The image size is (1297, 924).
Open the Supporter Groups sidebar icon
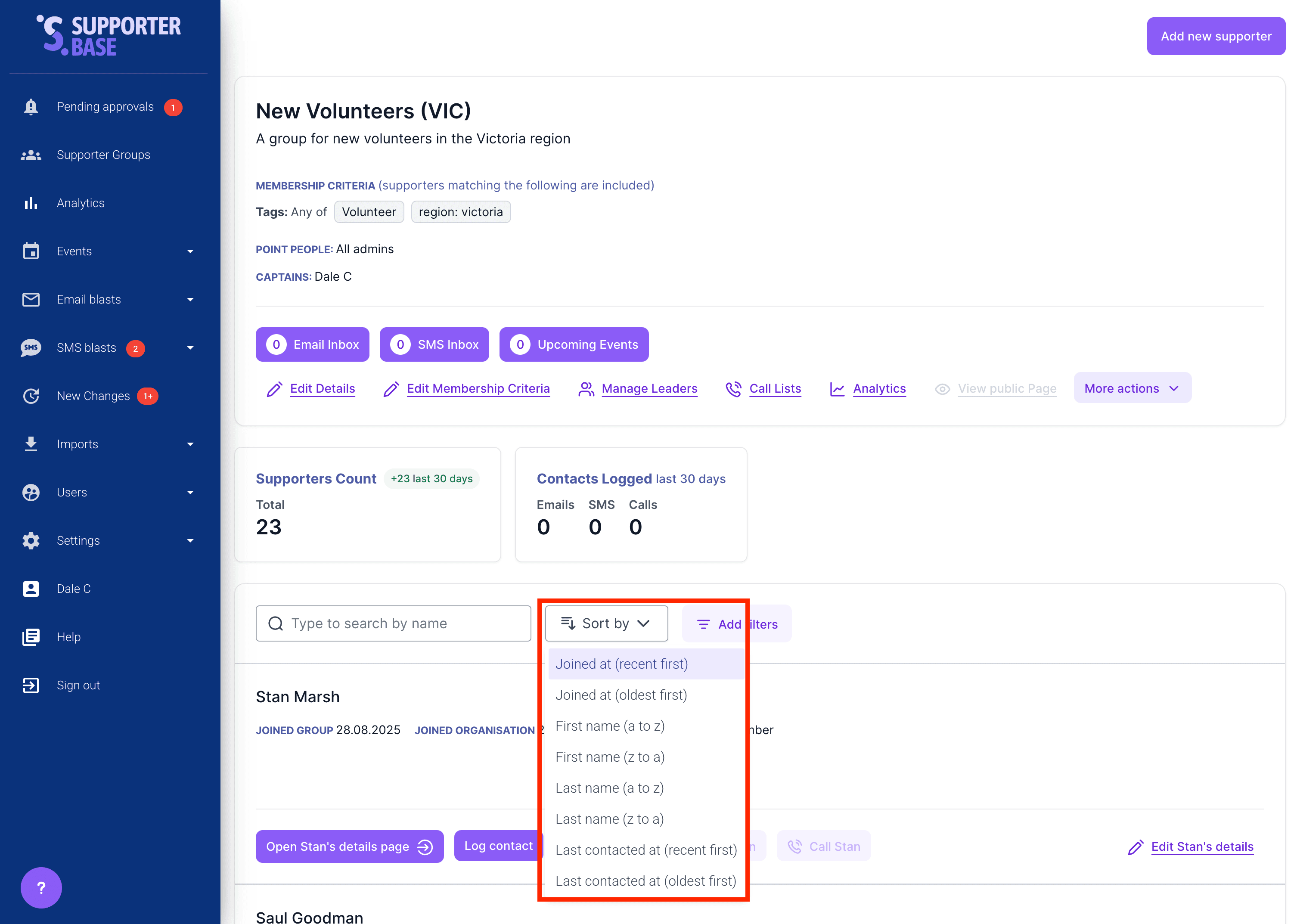click(31, 154)
